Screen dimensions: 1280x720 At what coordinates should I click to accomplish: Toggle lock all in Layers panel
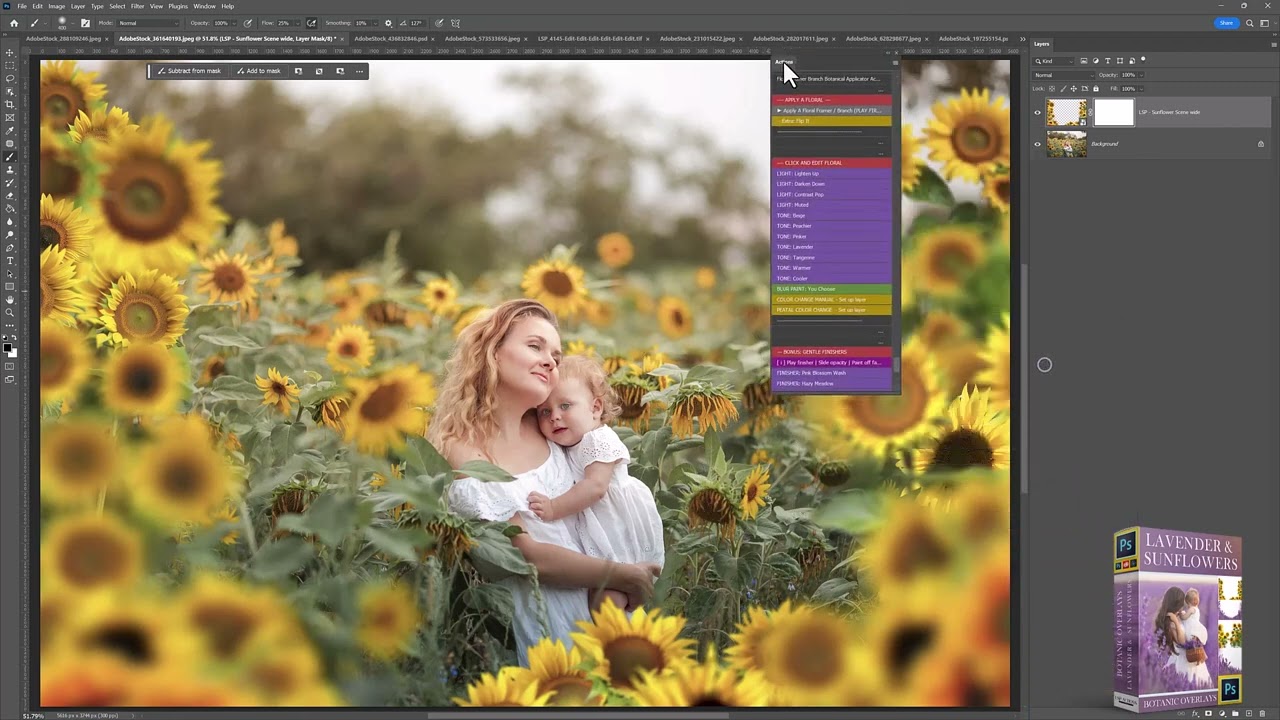[x=1097, y=89]
